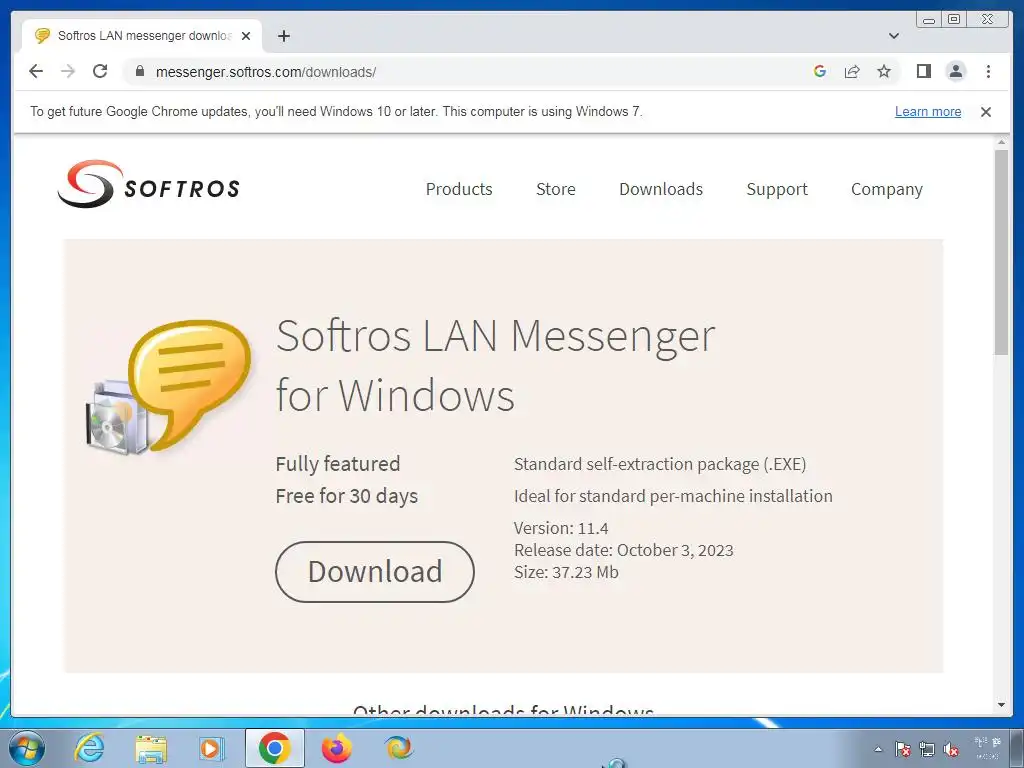Go back using the browser back arrow
This screenshot has width=1024, height=768.
36,71
